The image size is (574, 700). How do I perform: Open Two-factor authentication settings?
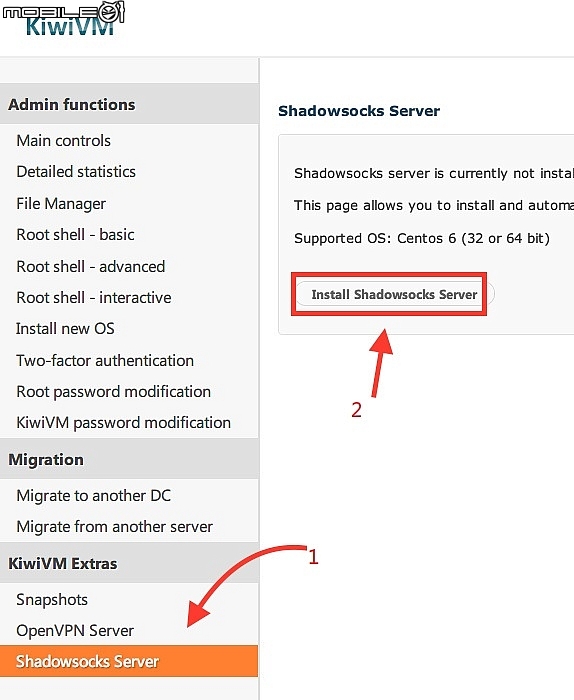click(105, 360)
